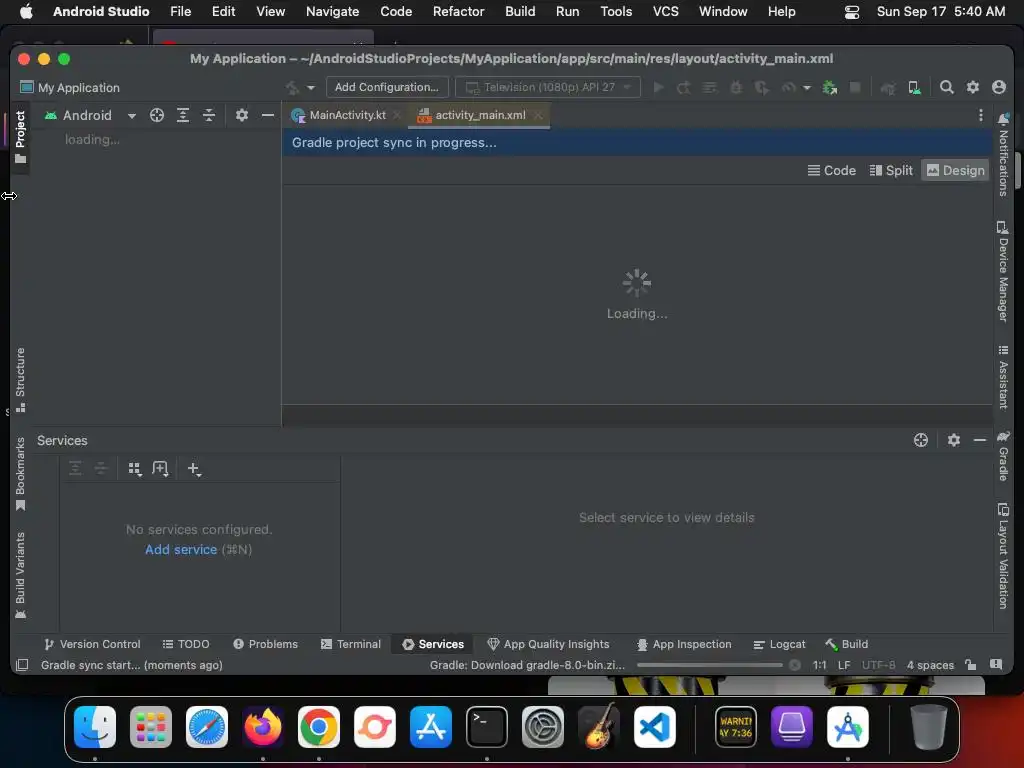Open IDE settings gear in toolbar
This screenshot has width=1024, height=768.
point(972,88)
